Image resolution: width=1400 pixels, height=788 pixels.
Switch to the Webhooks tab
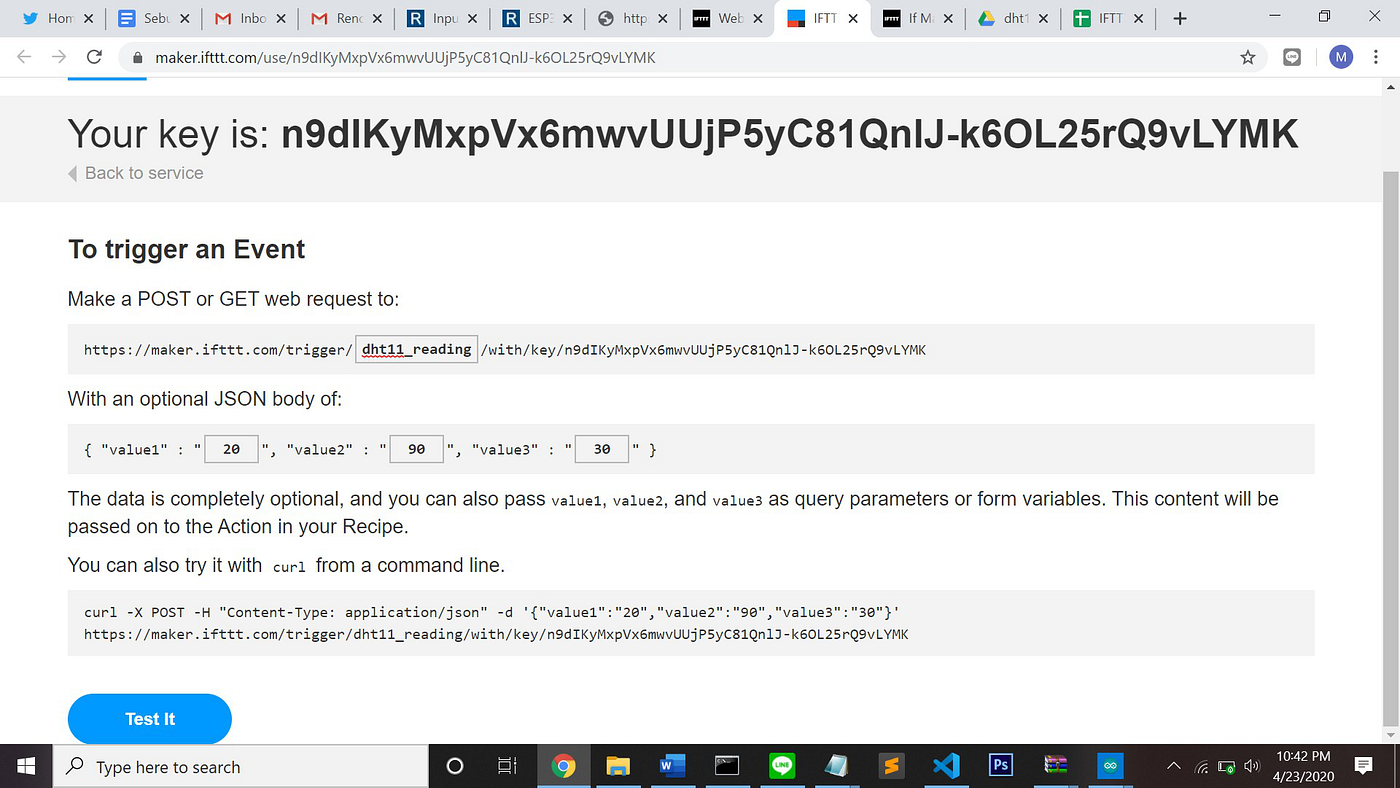tap(725, 17)
